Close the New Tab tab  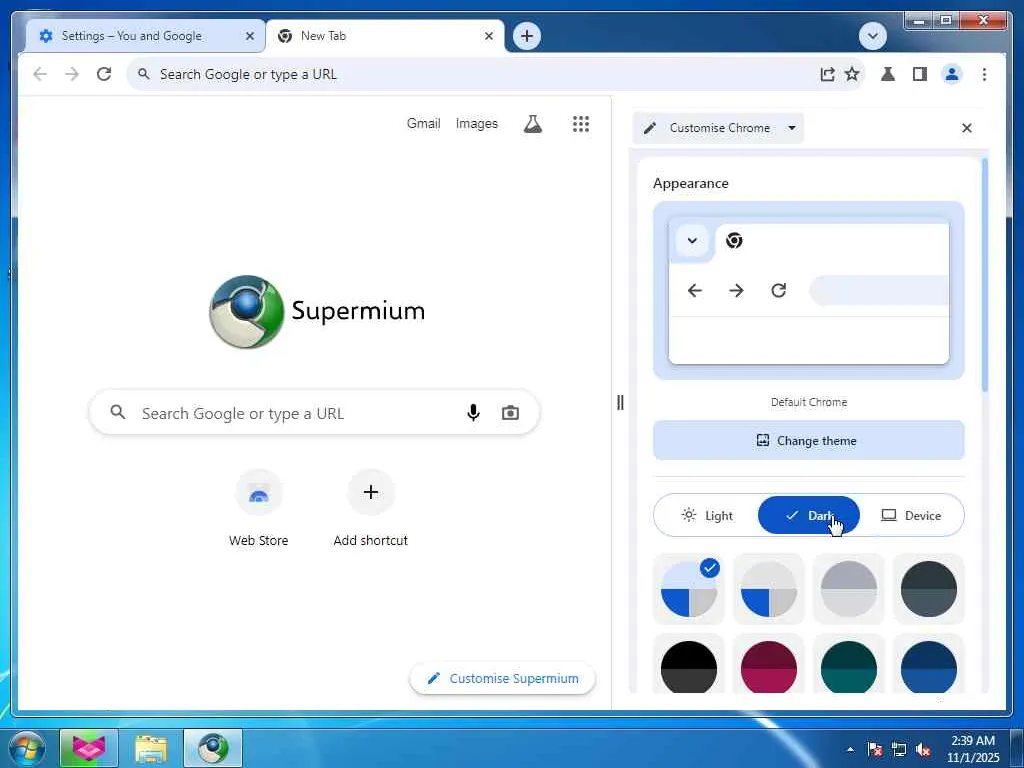pos(488,36)
